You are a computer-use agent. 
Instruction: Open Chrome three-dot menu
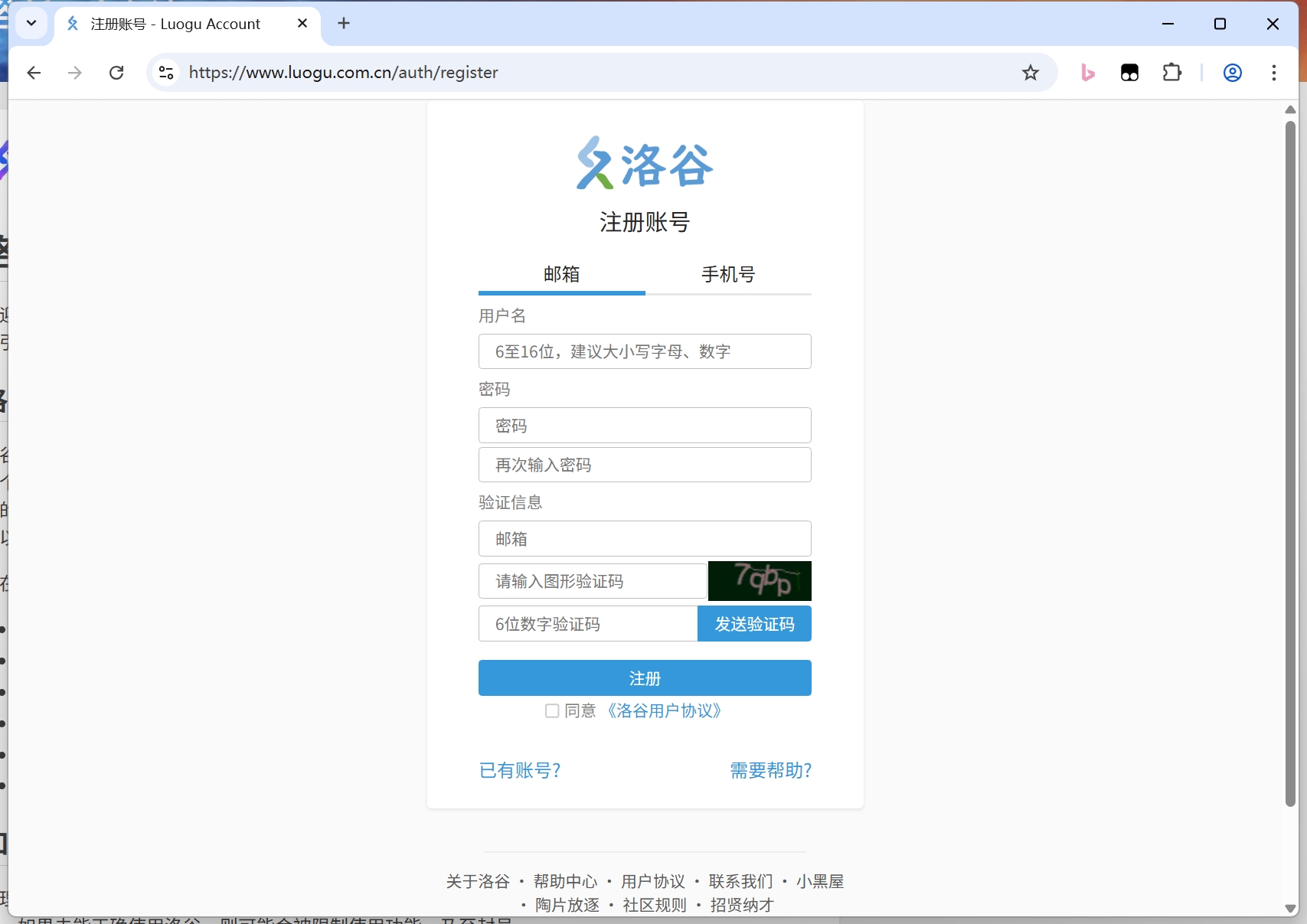click(x=1273, y=73)
